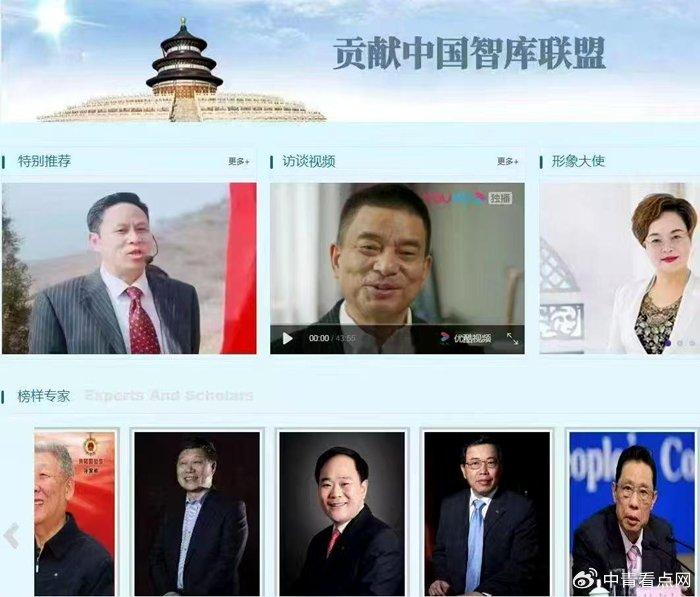Click the Temple of Heaven logo image
Screen dimensions: 700x597
(182, 71)
